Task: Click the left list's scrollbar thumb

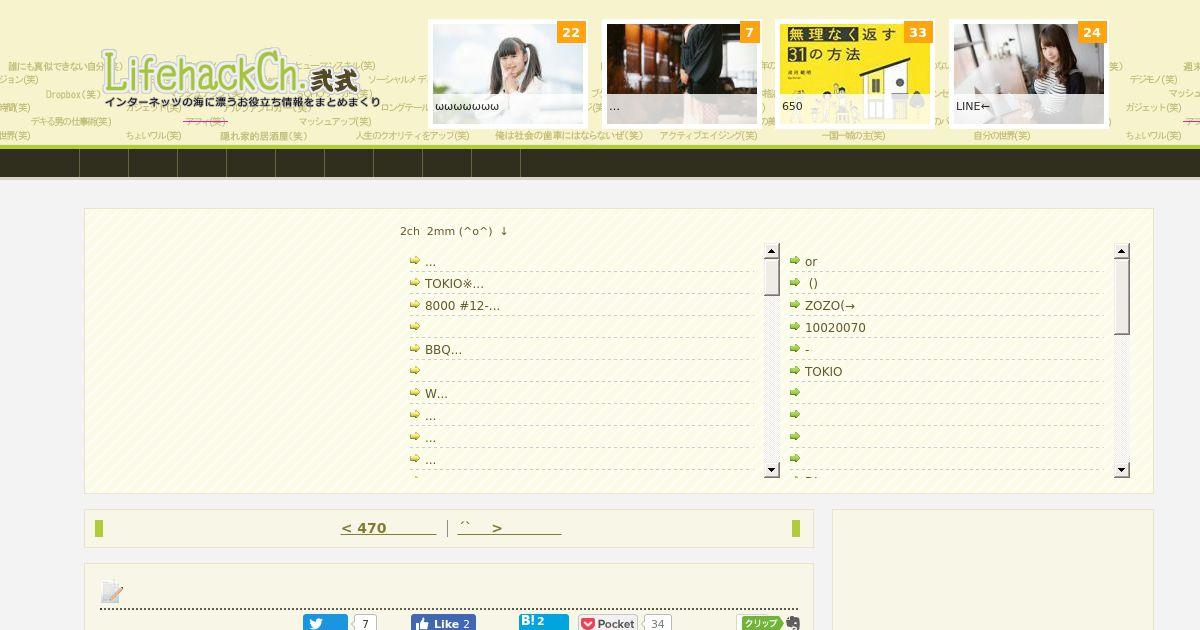Action: pyautogui.click(x=771, y=277)
